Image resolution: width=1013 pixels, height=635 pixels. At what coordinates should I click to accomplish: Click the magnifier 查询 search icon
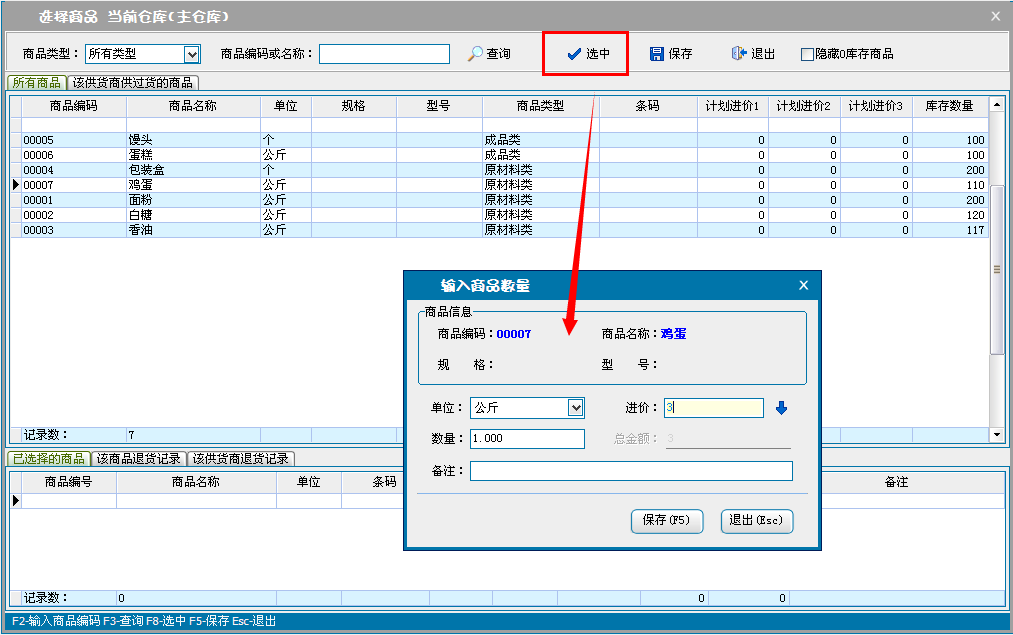tap(475, 54)
